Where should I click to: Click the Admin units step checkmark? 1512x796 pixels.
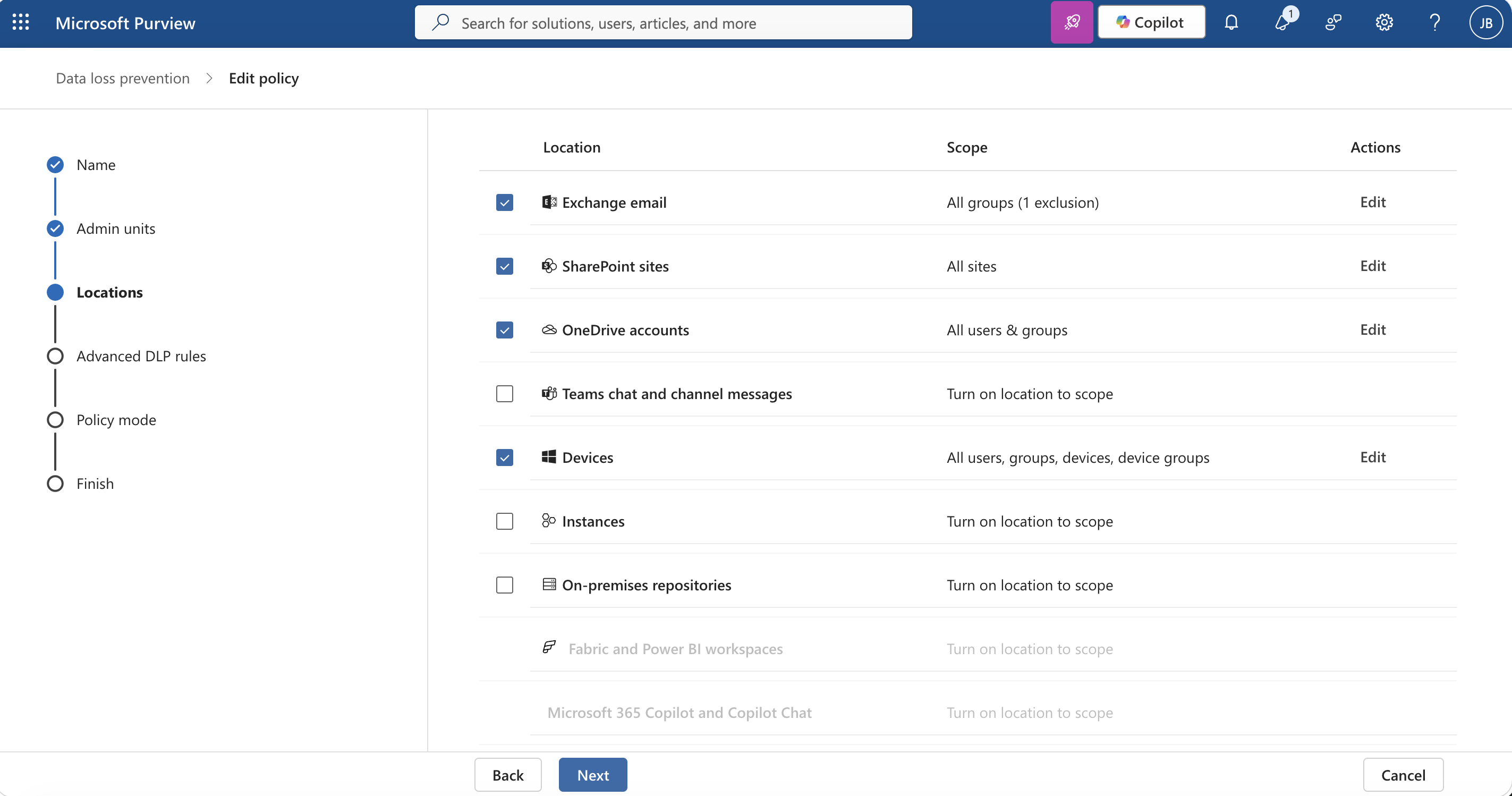(55, 228)
